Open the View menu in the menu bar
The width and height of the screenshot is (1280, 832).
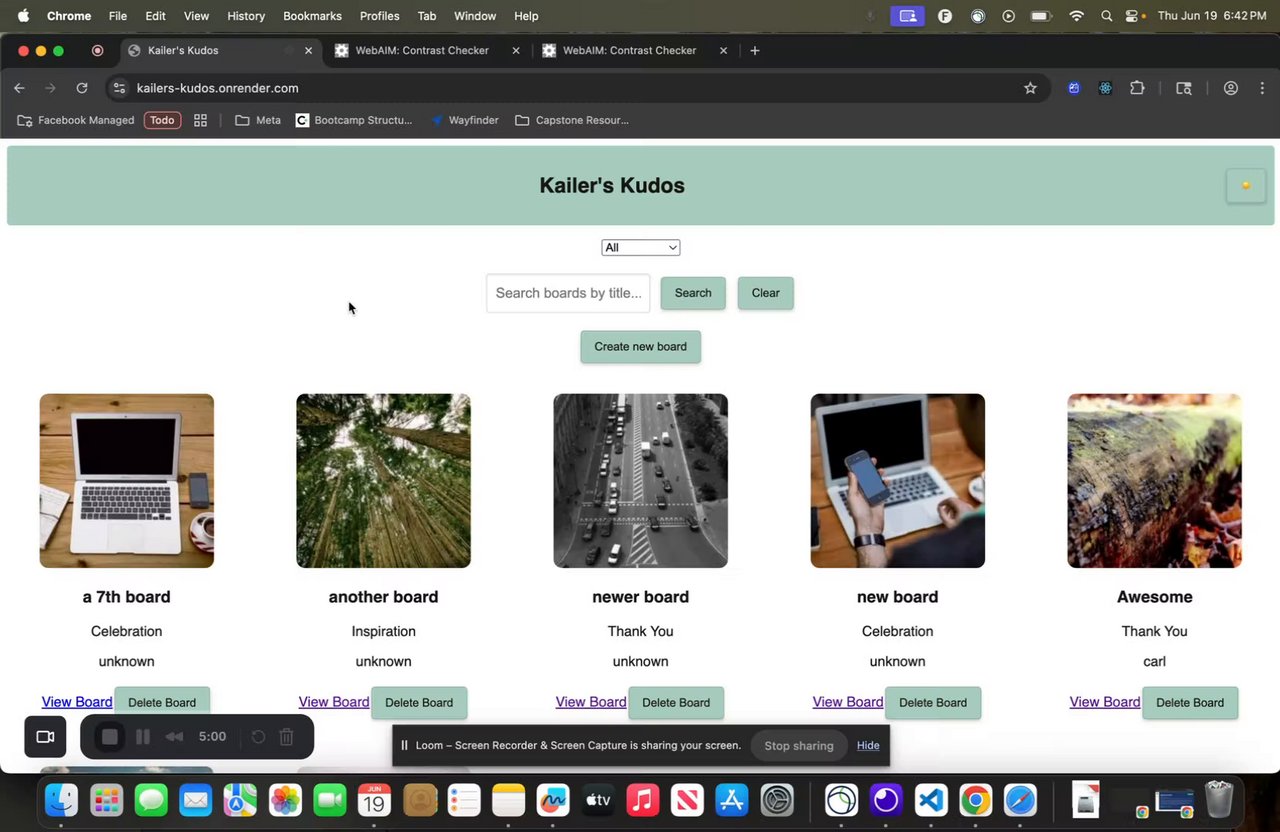[x=197, y=16]
